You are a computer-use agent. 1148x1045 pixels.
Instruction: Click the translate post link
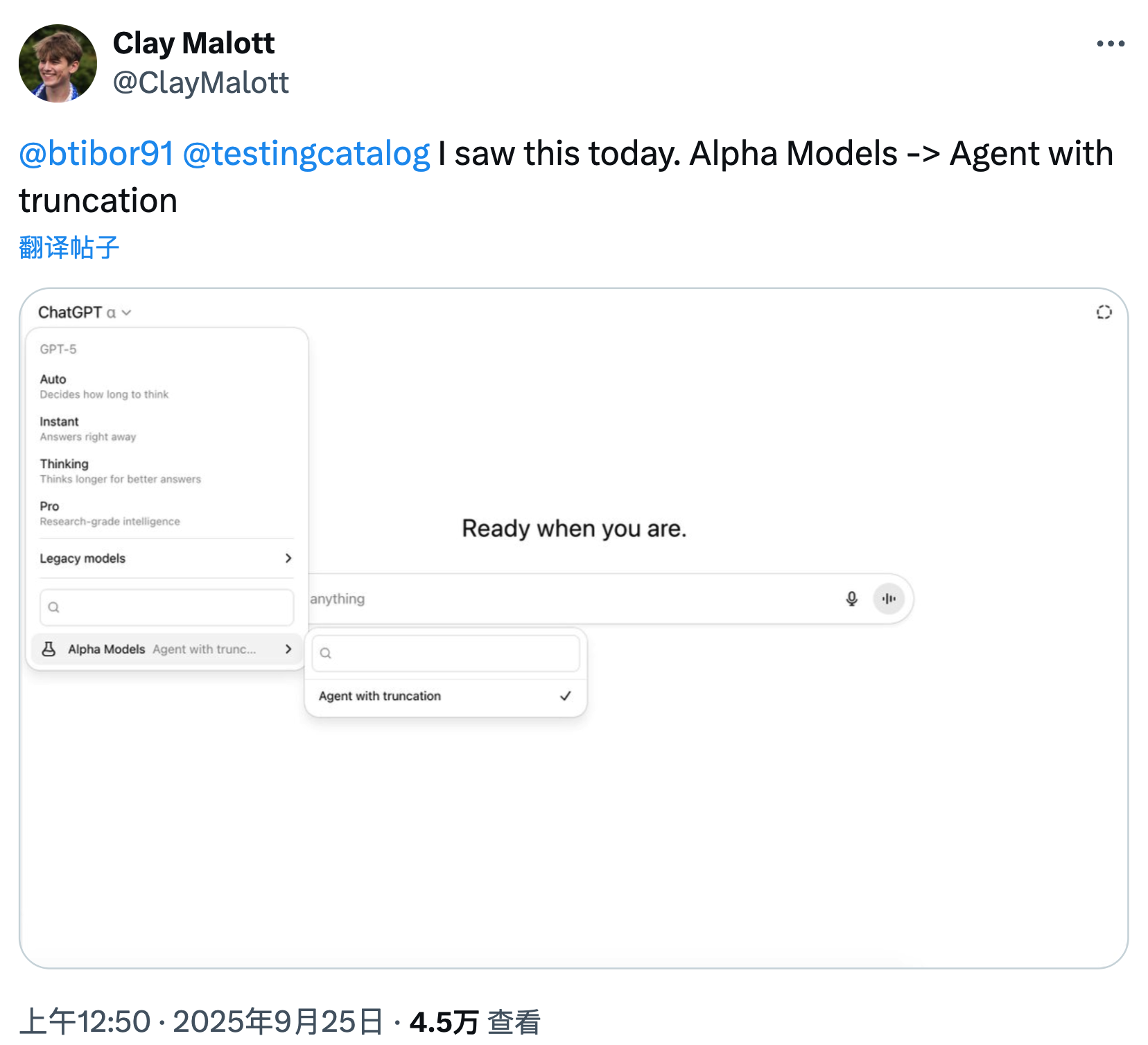[x=69, y=247]
